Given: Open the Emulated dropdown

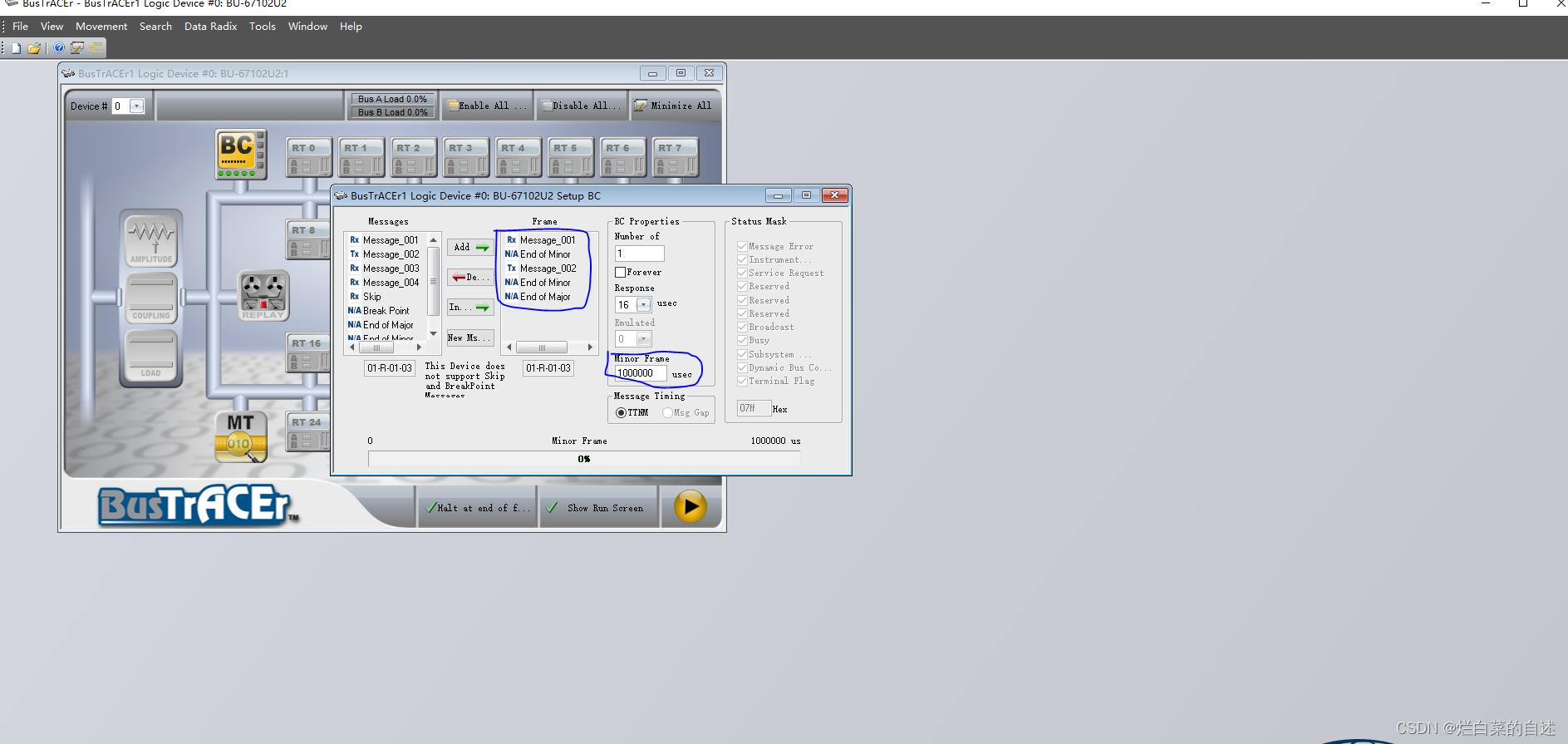Looking at the screenshot, I should pos(643,339).
